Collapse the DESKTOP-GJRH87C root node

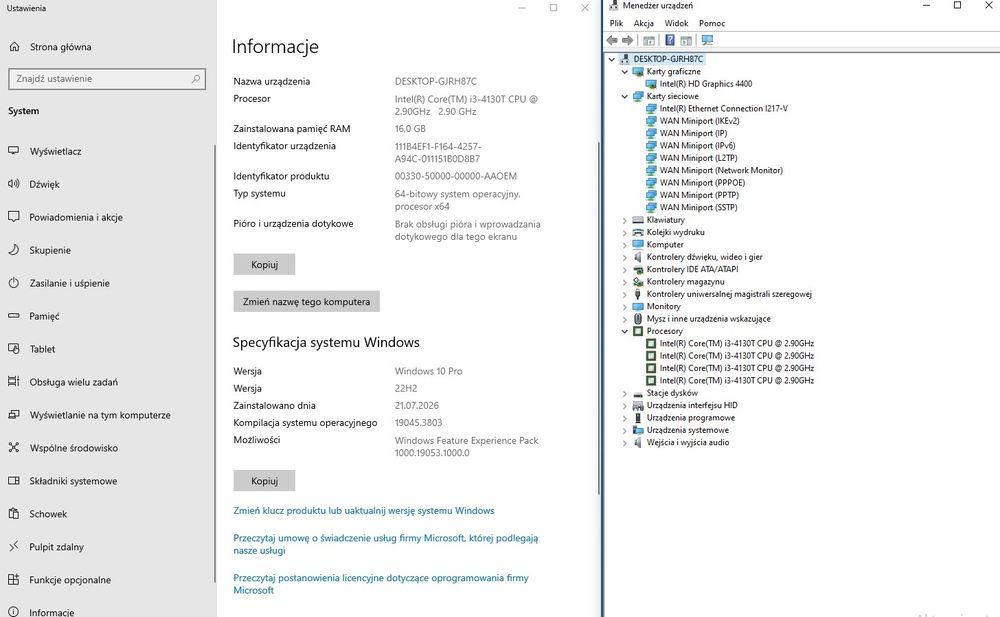612,59
